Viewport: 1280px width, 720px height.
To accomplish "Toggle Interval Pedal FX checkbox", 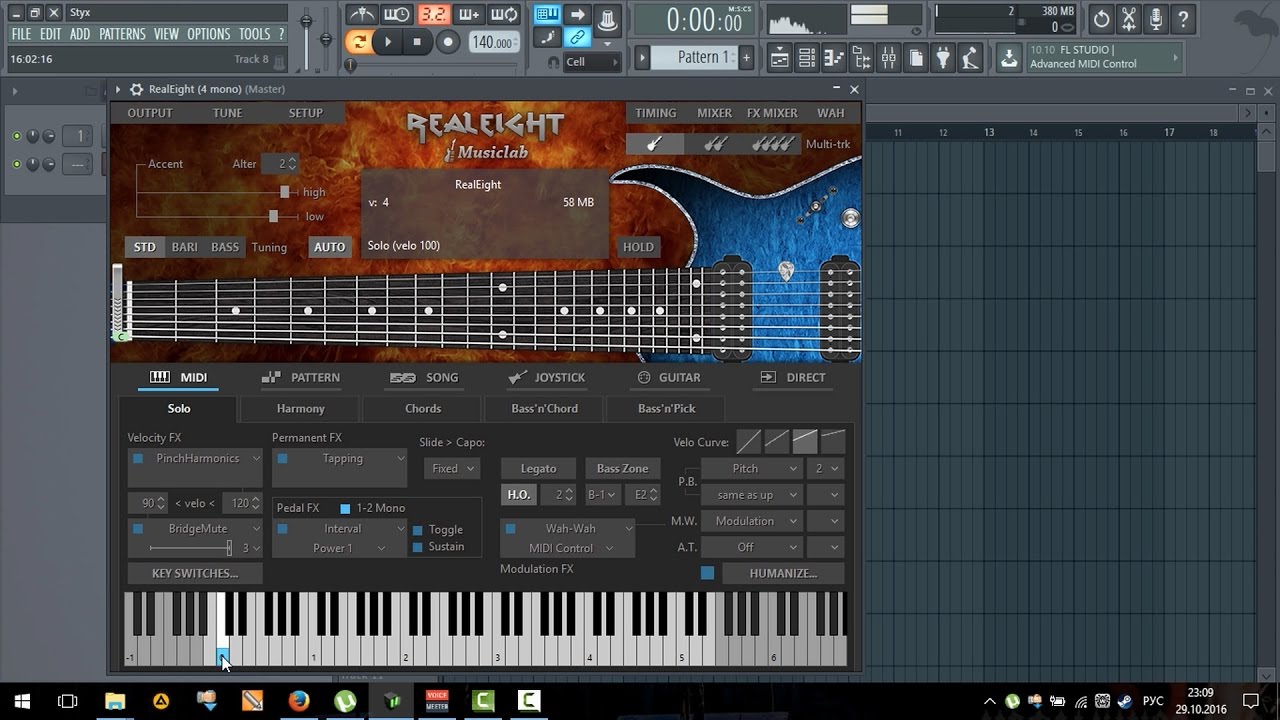I will 283,528.
